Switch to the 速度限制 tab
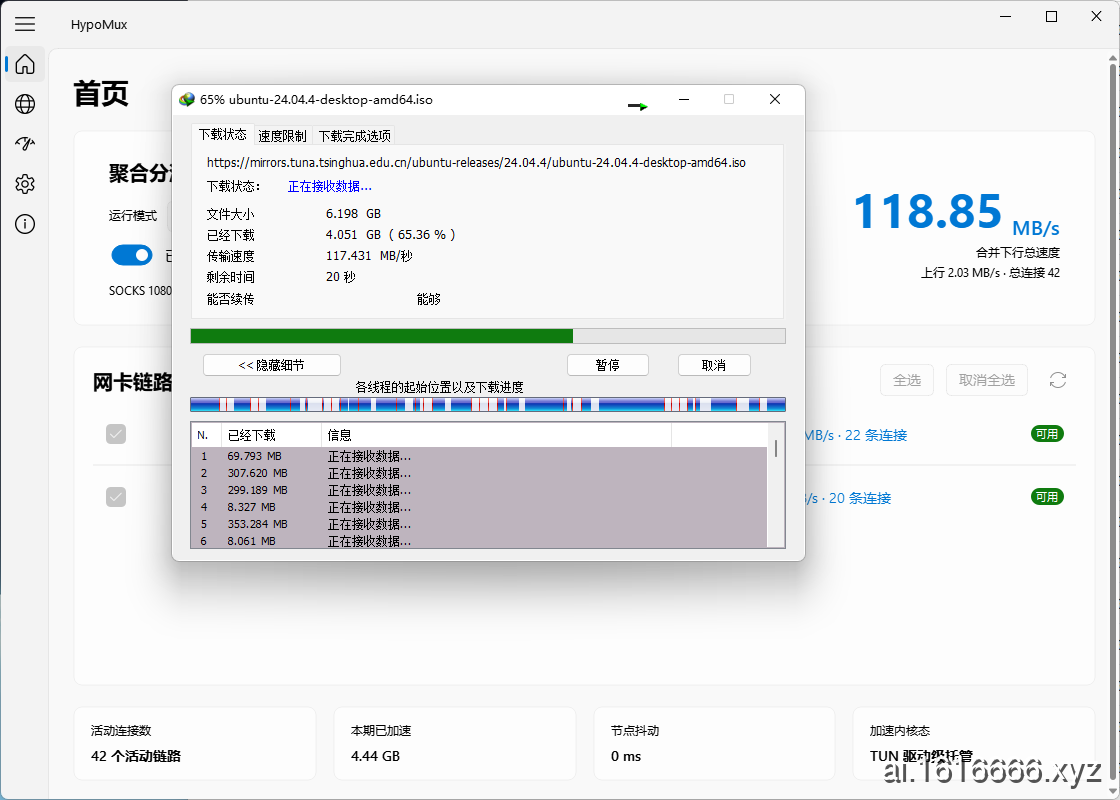 coord(282,136)
